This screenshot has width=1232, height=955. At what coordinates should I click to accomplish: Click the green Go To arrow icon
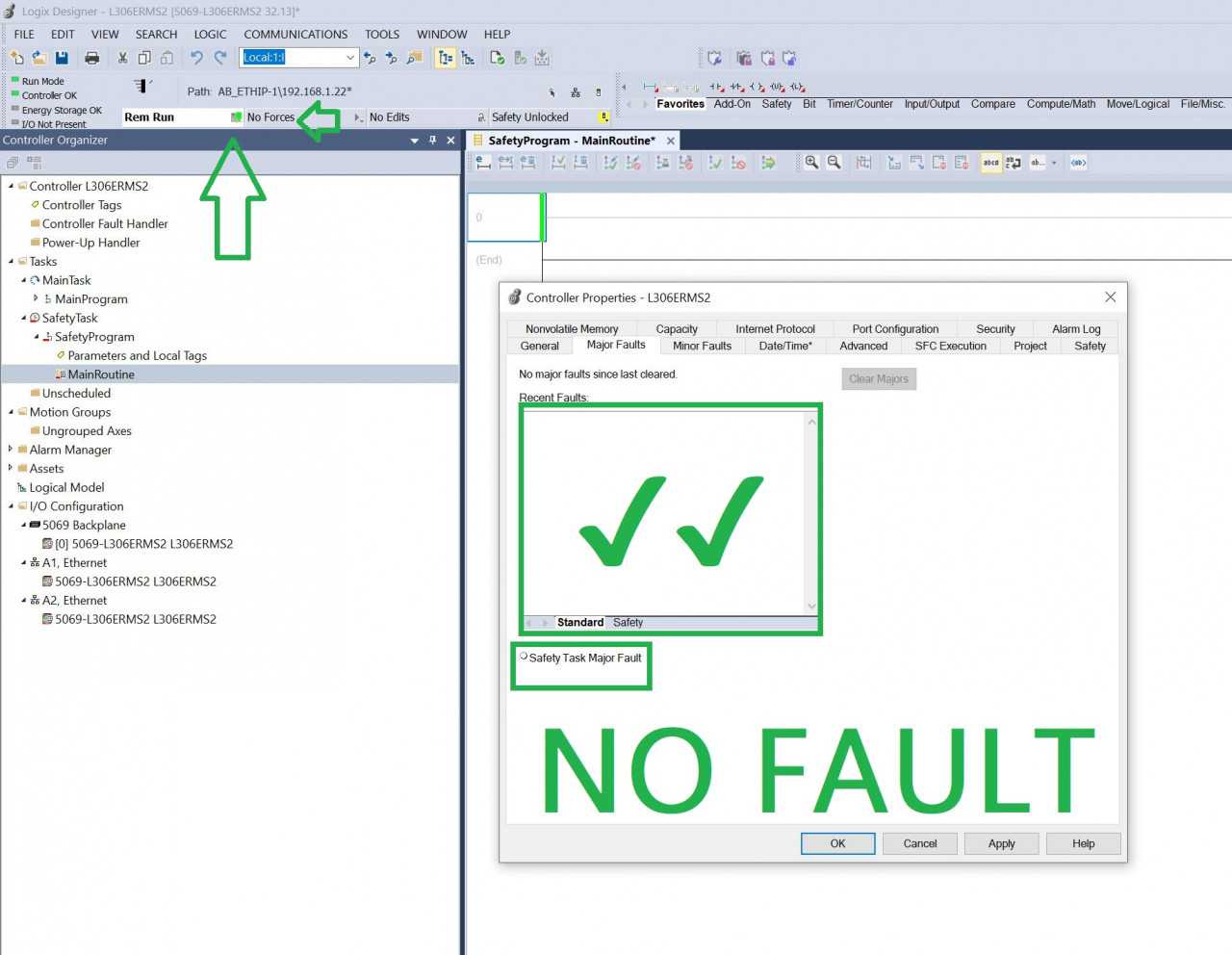[768, 163]
